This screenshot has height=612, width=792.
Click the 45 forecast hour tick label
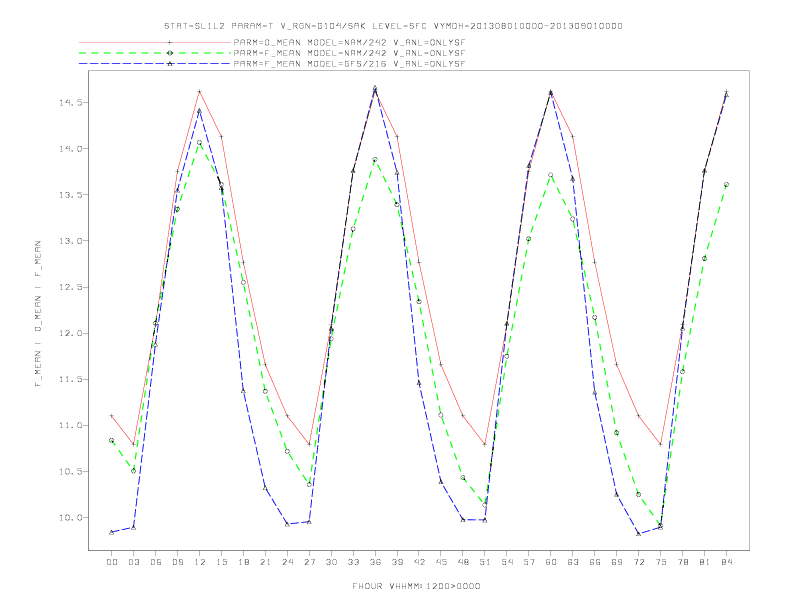coord(441,562)
